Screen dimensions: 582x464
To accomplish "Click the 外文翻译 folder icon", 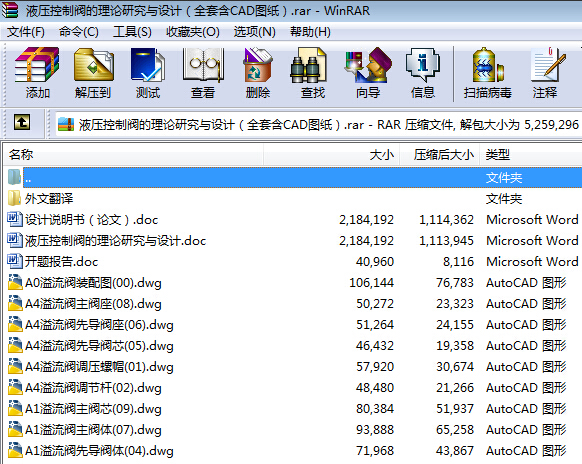I will coord(14,198).
